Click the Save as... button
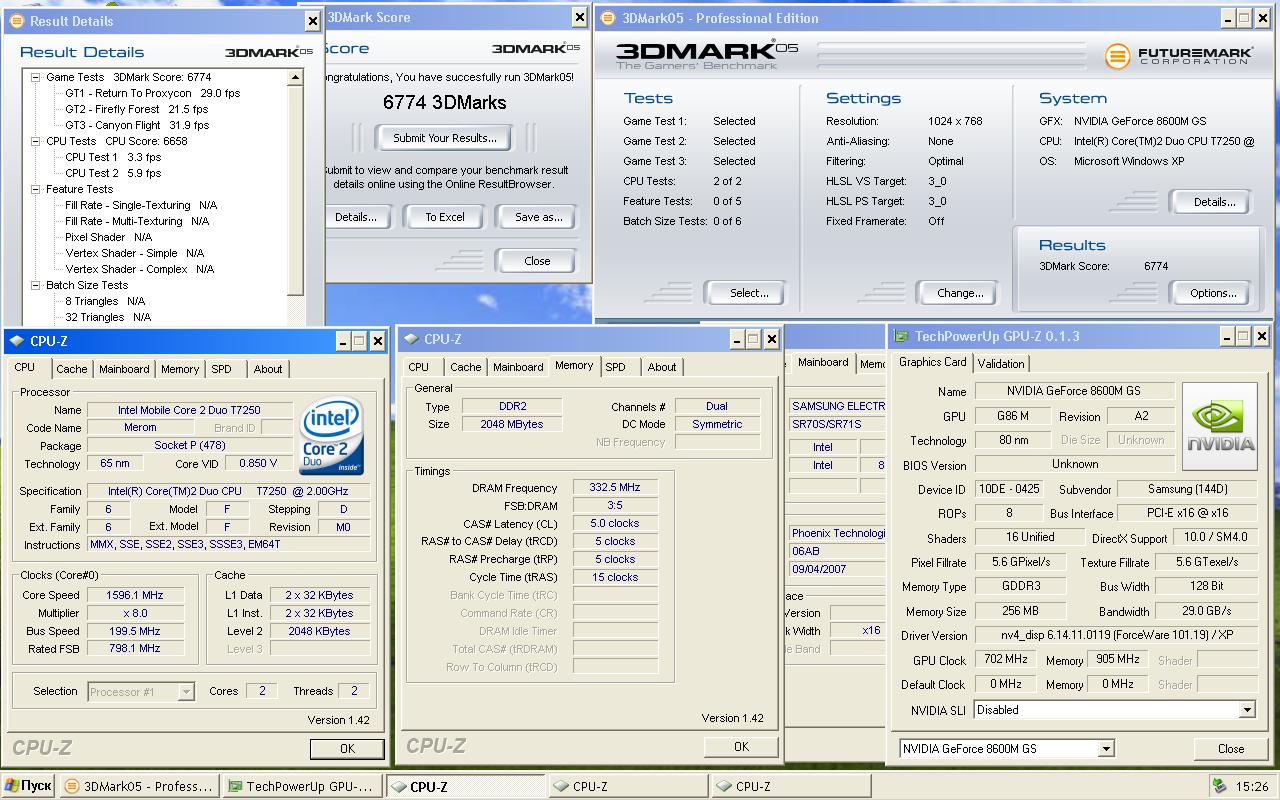The width and height of the screenshot is (1280, 800). point(539,217)
